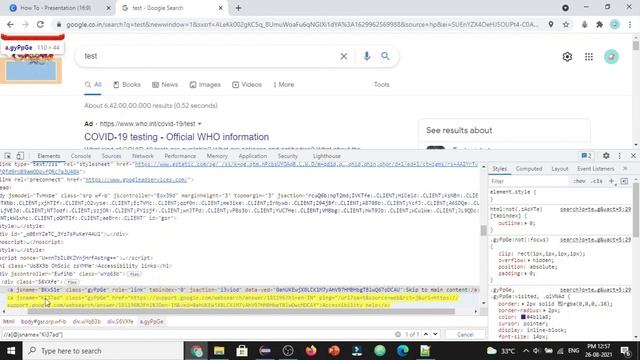Open the search Tools options
640x360 pixels.
click(381, 84)
